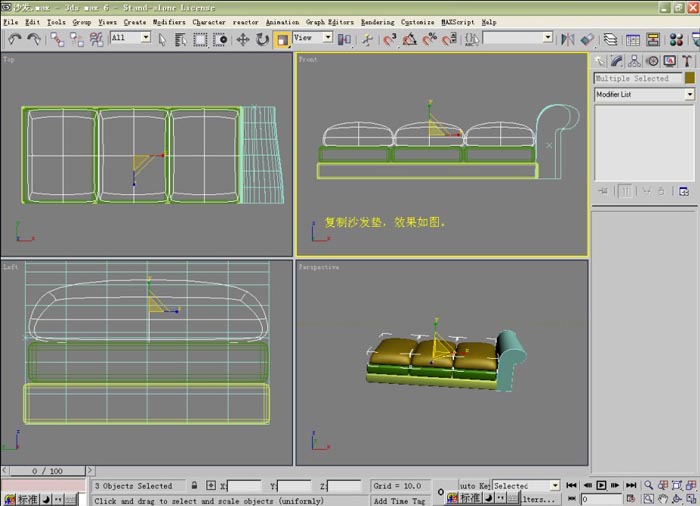
Task: Click the Pan View hand icon
Action: tap(662, 499)
